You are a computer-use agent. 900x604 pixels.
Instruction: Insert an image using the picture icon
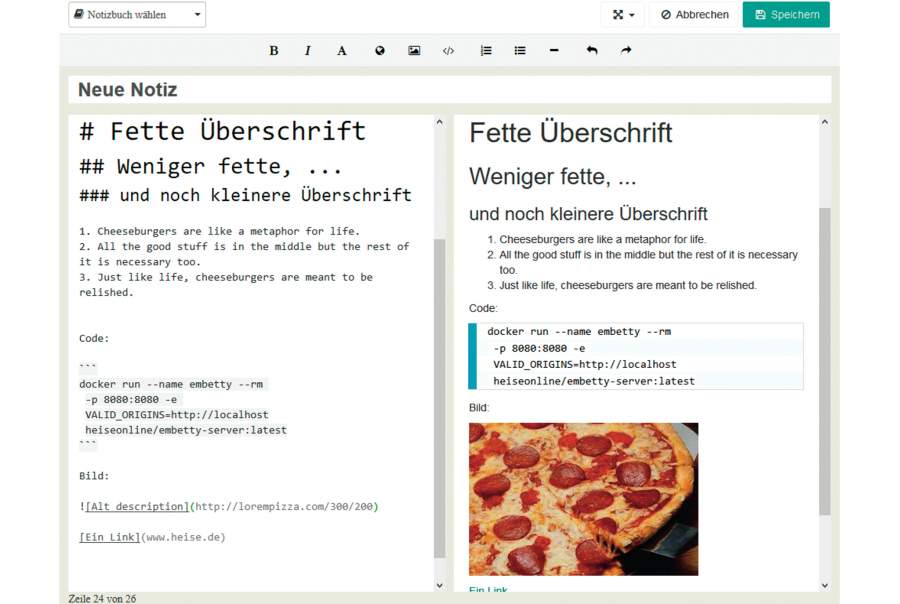pos(414,51)
